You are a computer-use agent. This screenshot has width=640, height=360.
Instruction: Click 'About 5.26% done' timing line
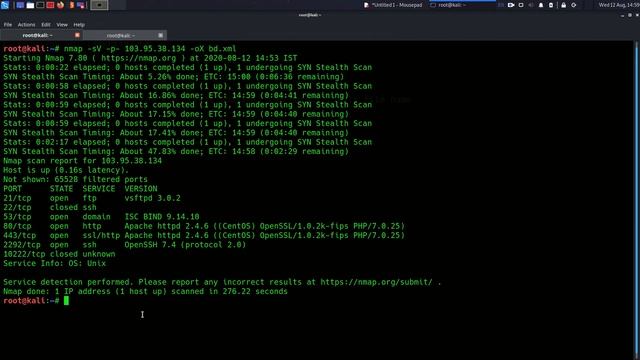(173, 77)
